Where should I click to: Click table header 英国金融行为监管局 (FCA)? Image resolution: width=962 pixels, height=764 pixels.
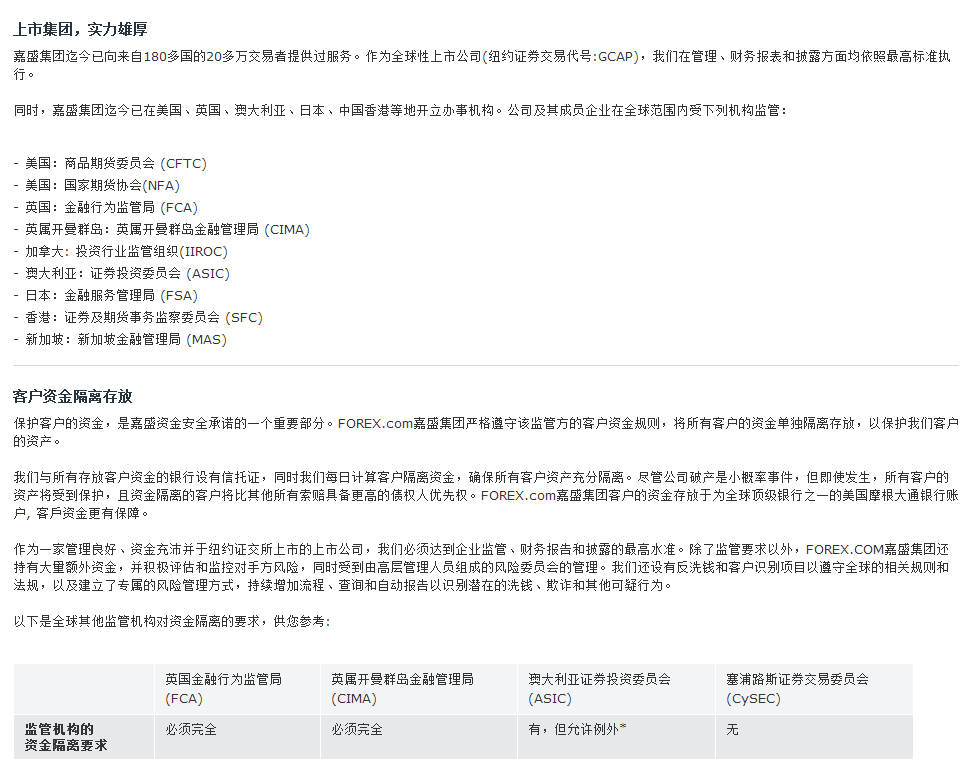point(237,689)
